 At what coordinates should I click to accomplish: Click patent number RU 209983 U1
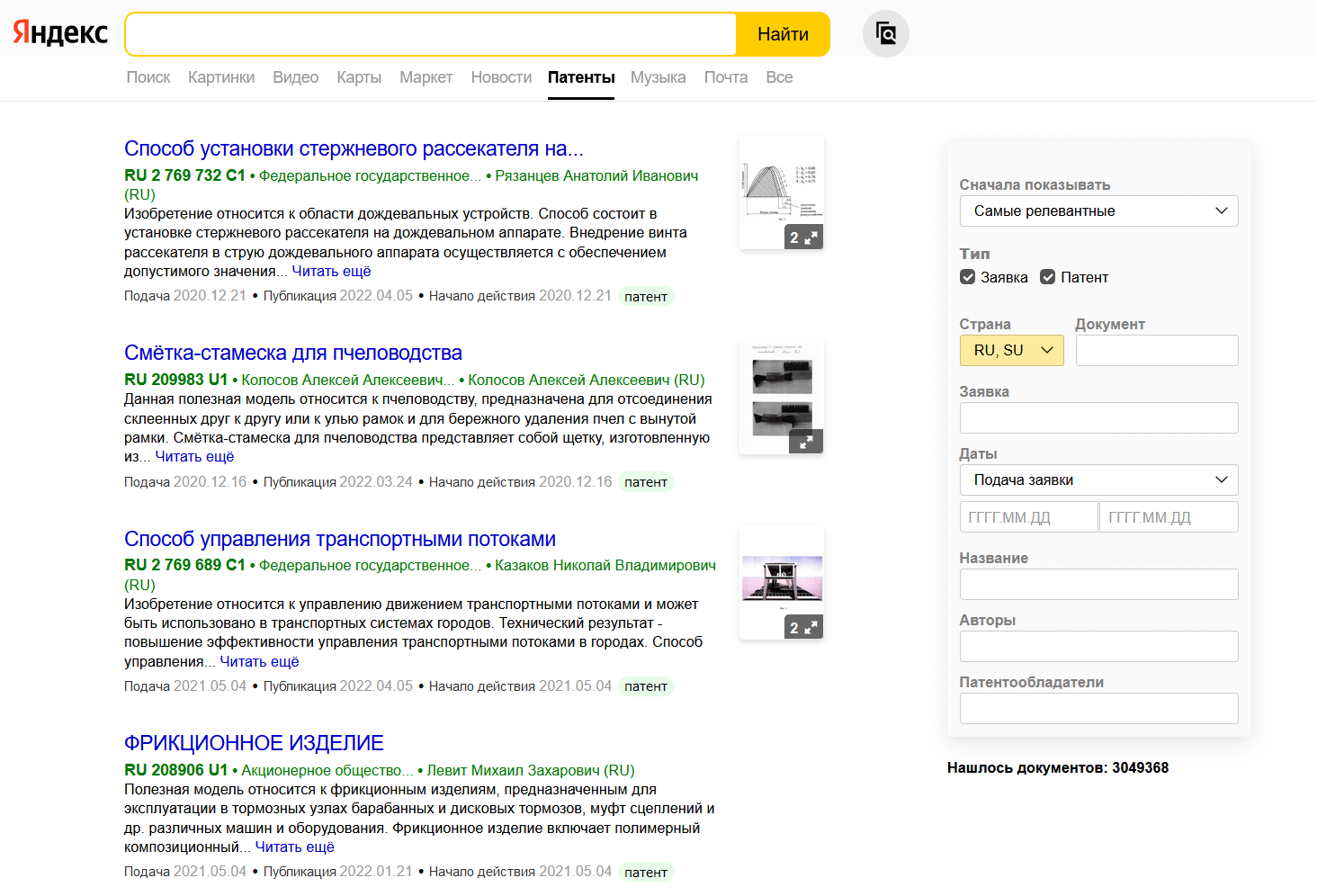(x=176, y=380)
